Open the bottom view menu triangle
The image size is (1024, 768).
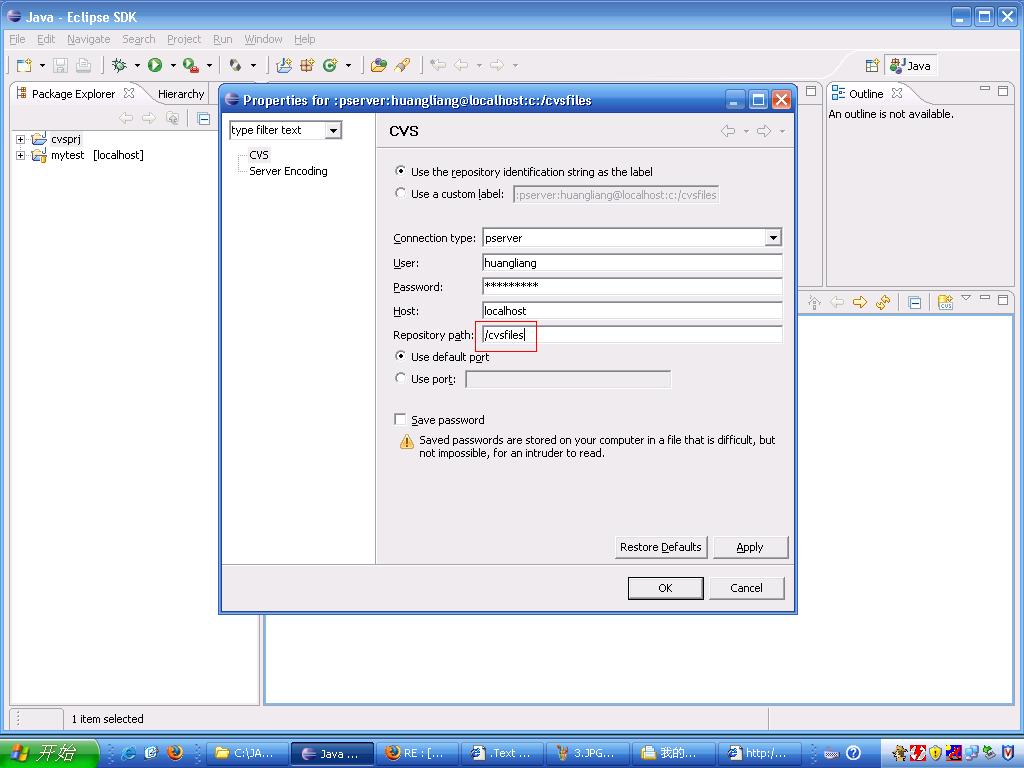(x=966, y=298)
